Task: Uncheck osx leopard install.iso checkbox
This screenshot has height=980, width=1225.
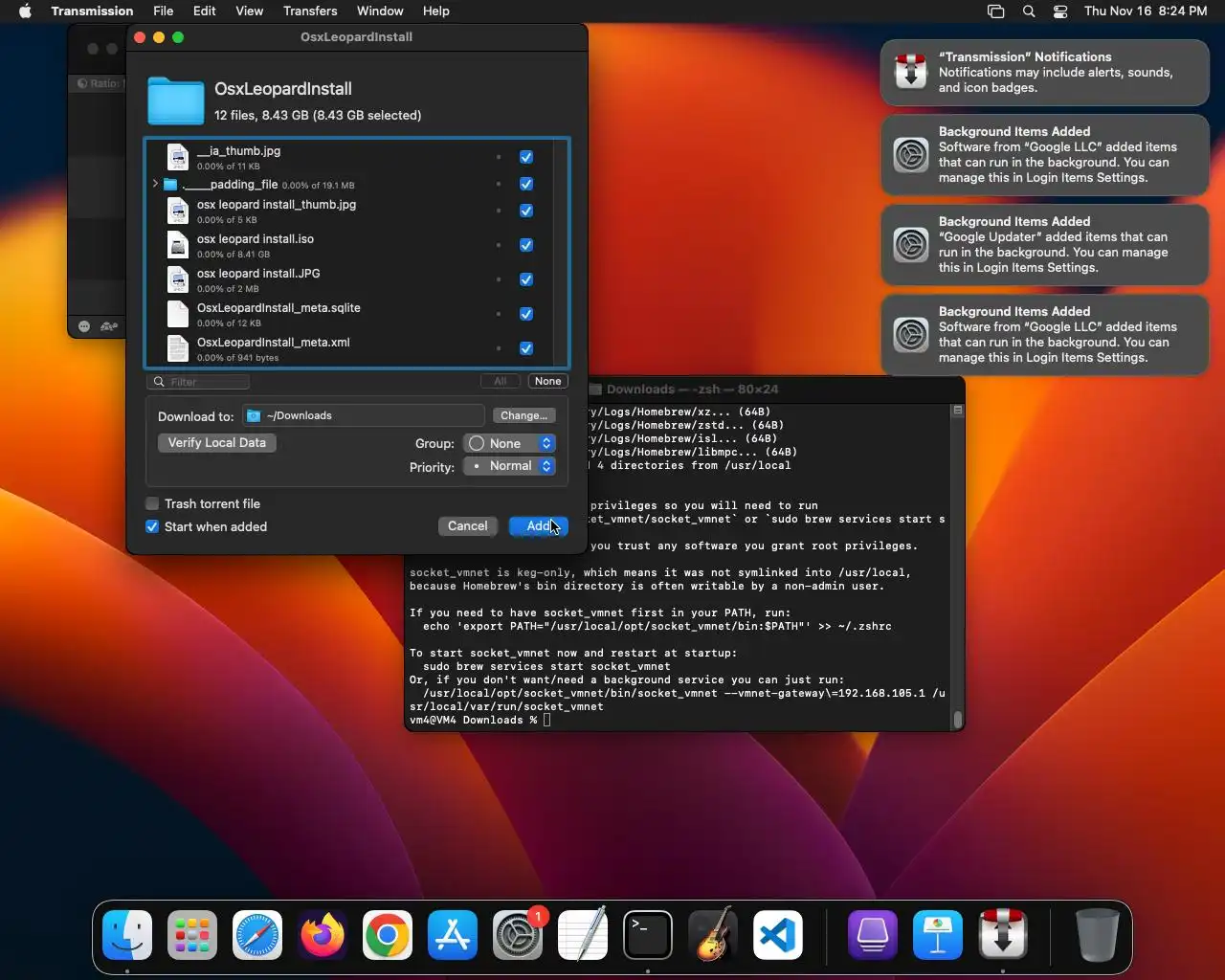Action: pos(526,245)
